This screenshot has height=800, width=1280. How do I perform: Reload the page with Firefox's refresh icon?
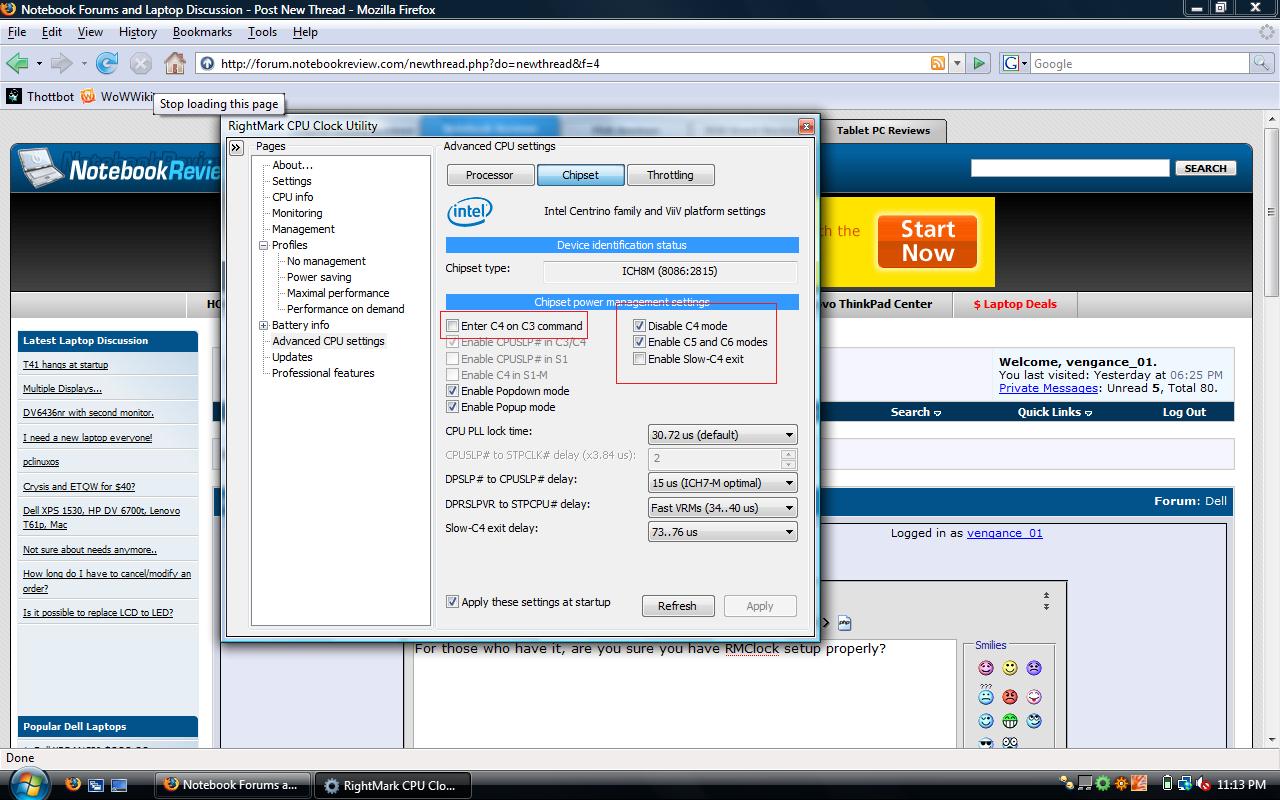[x=107, y=63]
